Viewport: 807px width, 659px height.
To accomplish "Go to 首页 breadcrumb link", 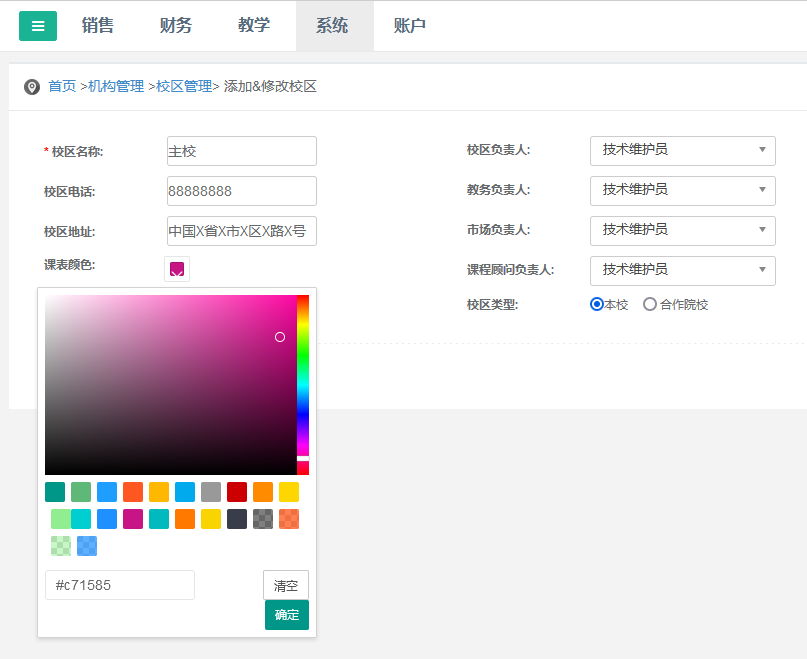I will pyautogui.click(x=62, y=86).
